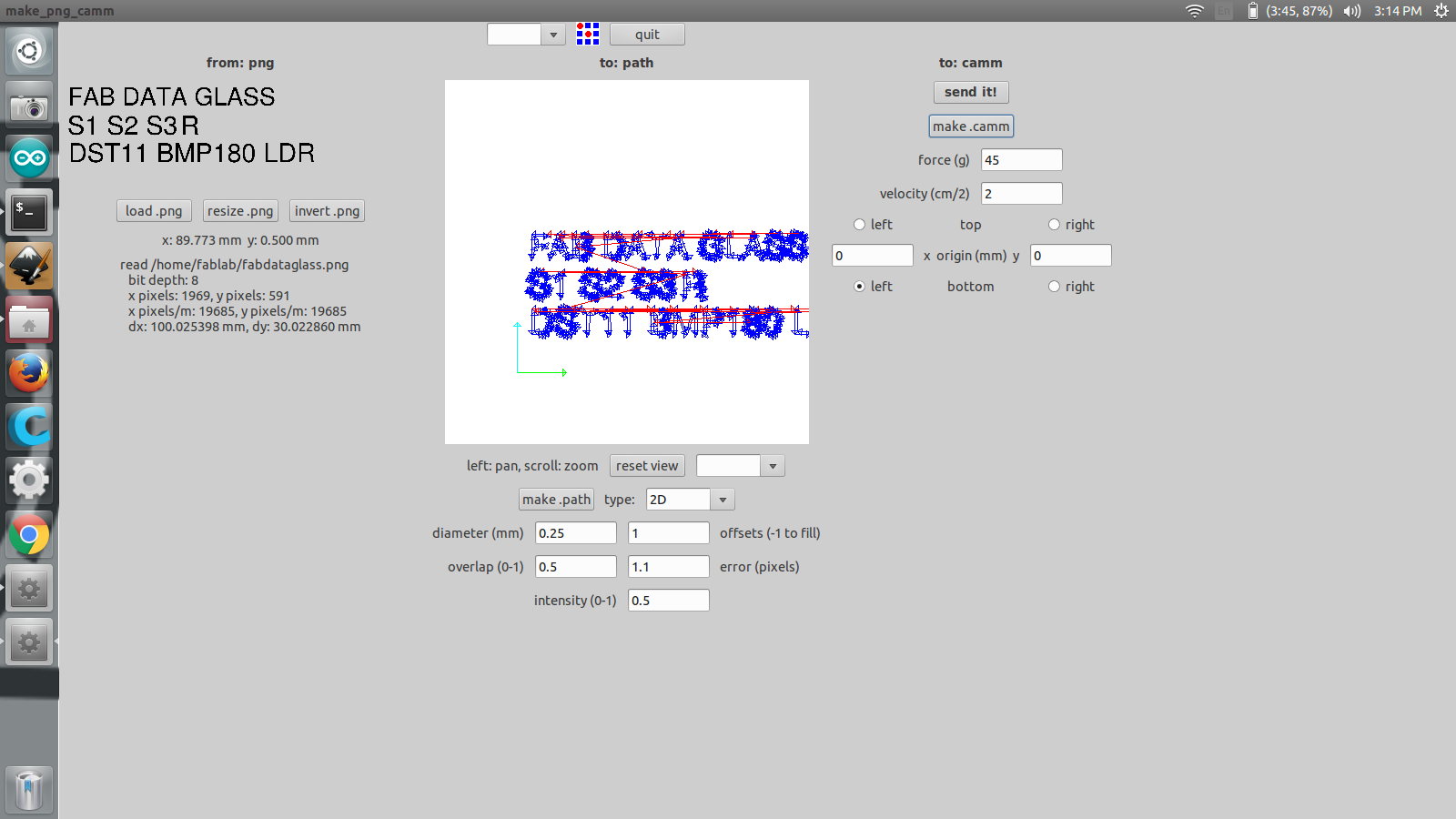This screenshot has height=819, width=1456.
Task: Open the Terminal from the dock
Action: 29,212
